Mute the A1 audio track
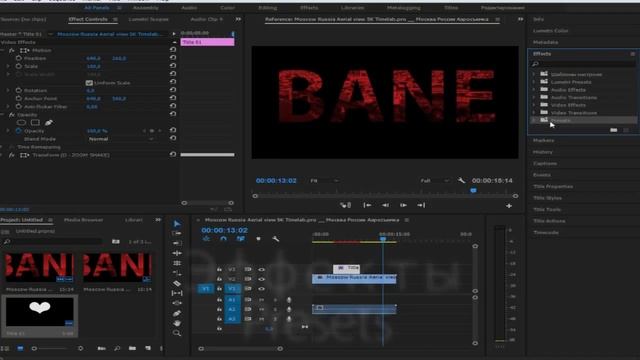Screen dimensions: 640x360 [x=262, y=300]
